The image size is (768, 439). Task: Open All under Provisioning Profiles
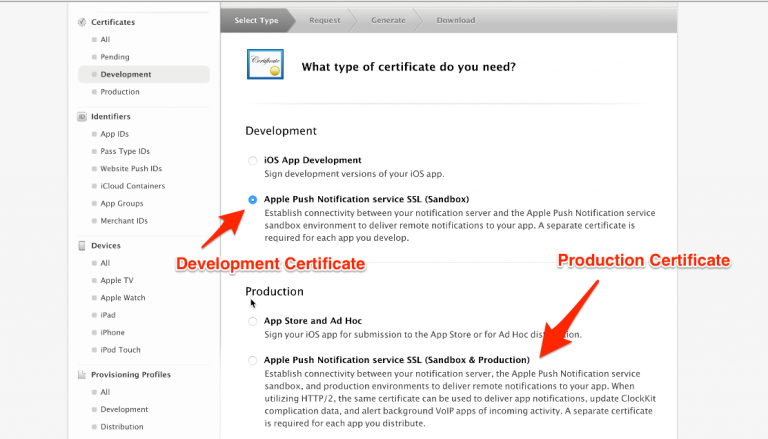pyautogui.click(x=105, y=392)
